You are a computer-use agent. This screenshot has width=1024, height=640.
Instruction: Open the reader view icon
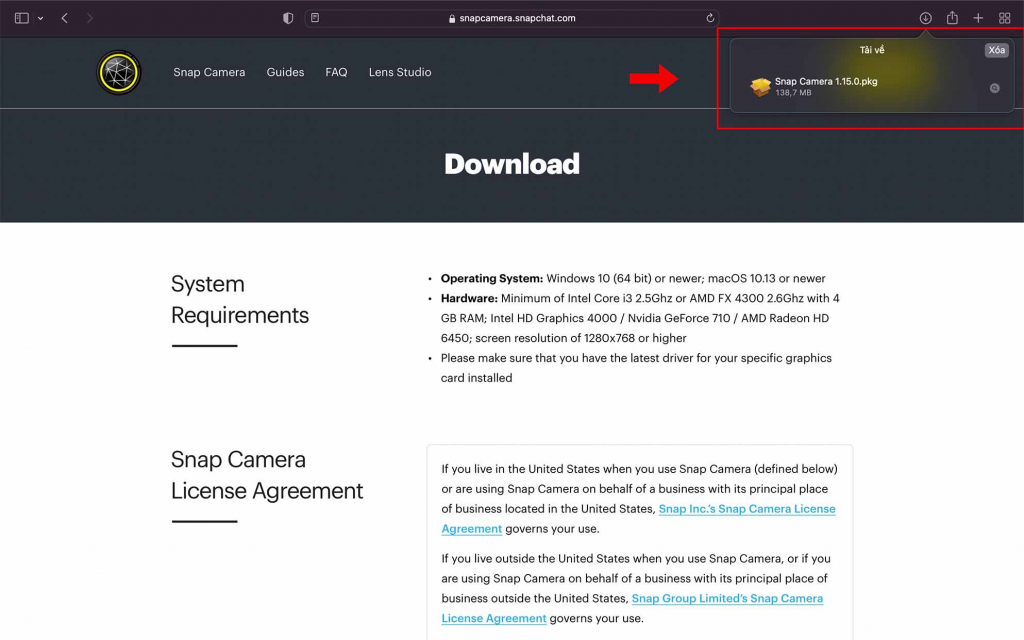(315, 18)
